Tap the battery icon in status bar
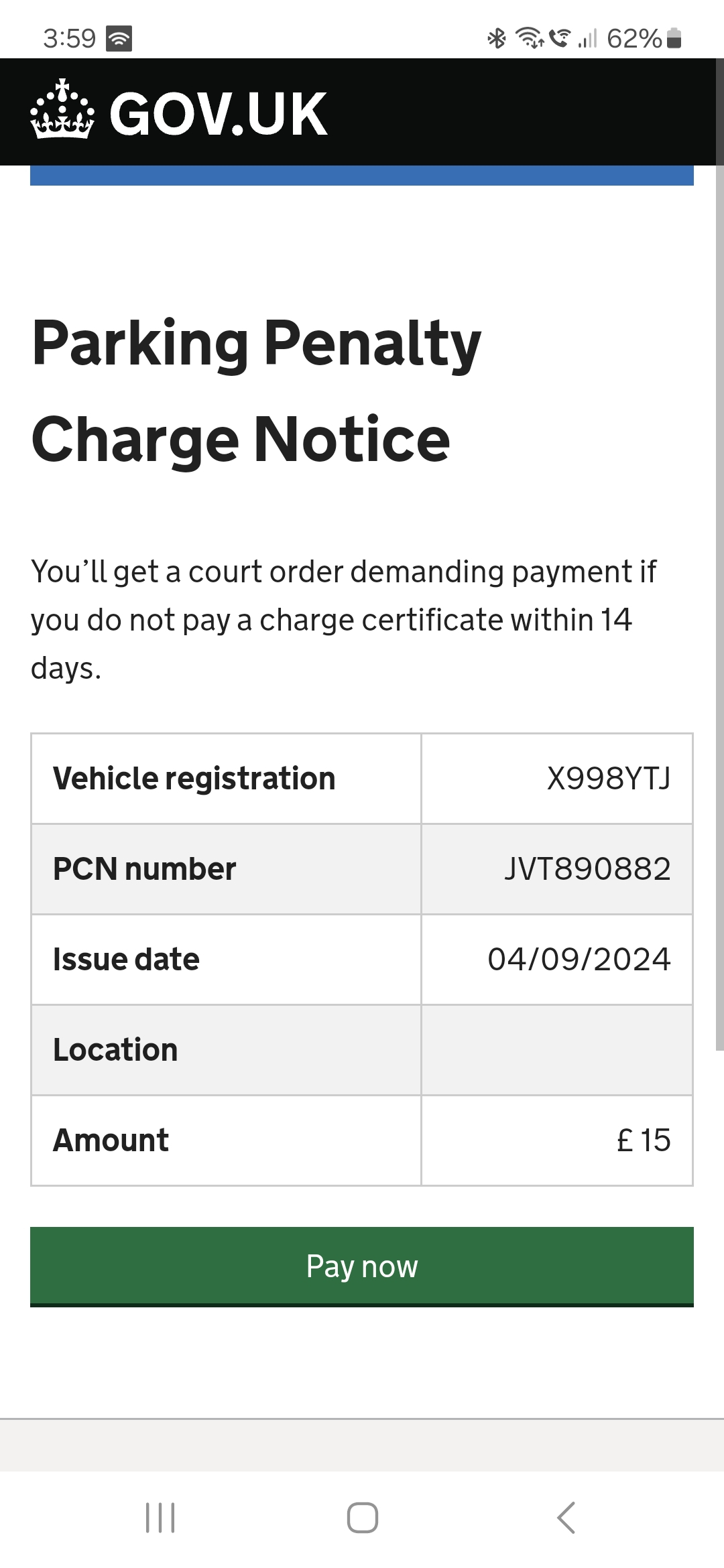The width and height of the screenshot is (724, 1568). pos(675,38)
